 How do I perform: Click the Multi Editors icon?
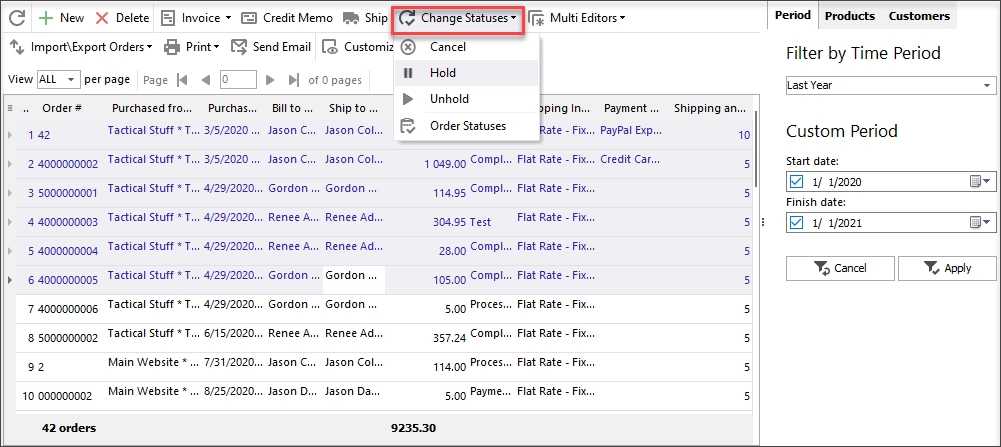pos(536,19)
